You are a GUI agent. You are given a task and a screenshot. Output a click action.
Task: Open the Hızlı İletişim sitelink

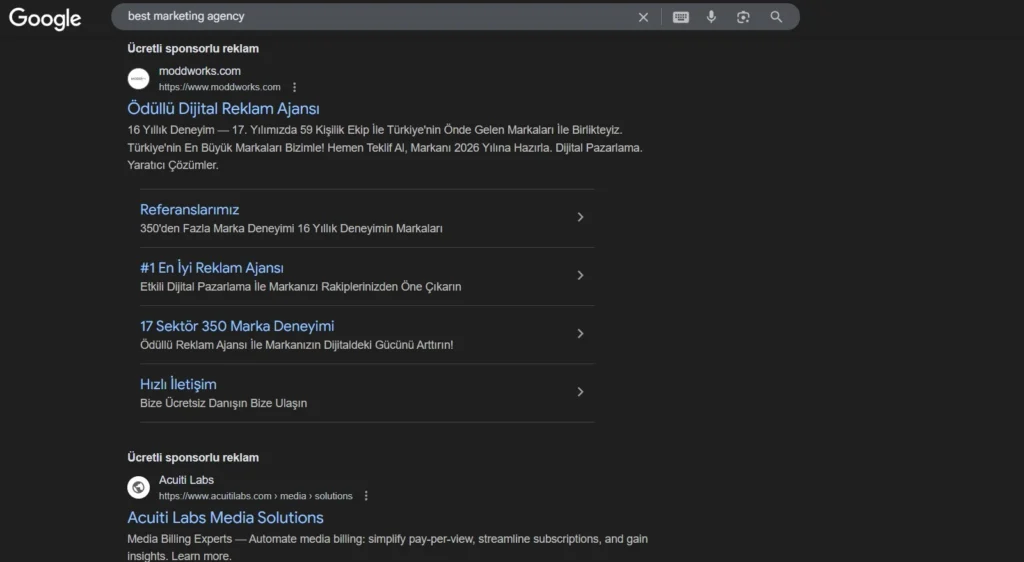(x=178, y=384)
